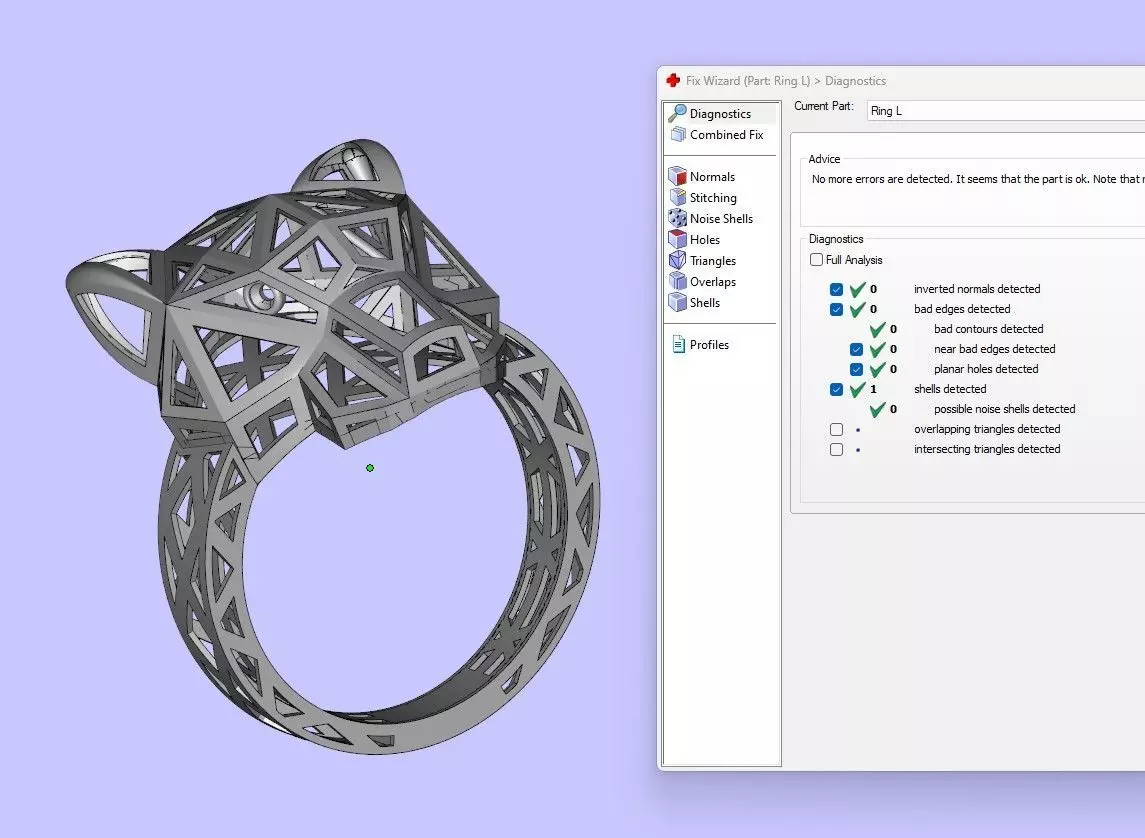Go to the Holes page
The width and height of the screenshot is (1145, 838).
[705, 239]
